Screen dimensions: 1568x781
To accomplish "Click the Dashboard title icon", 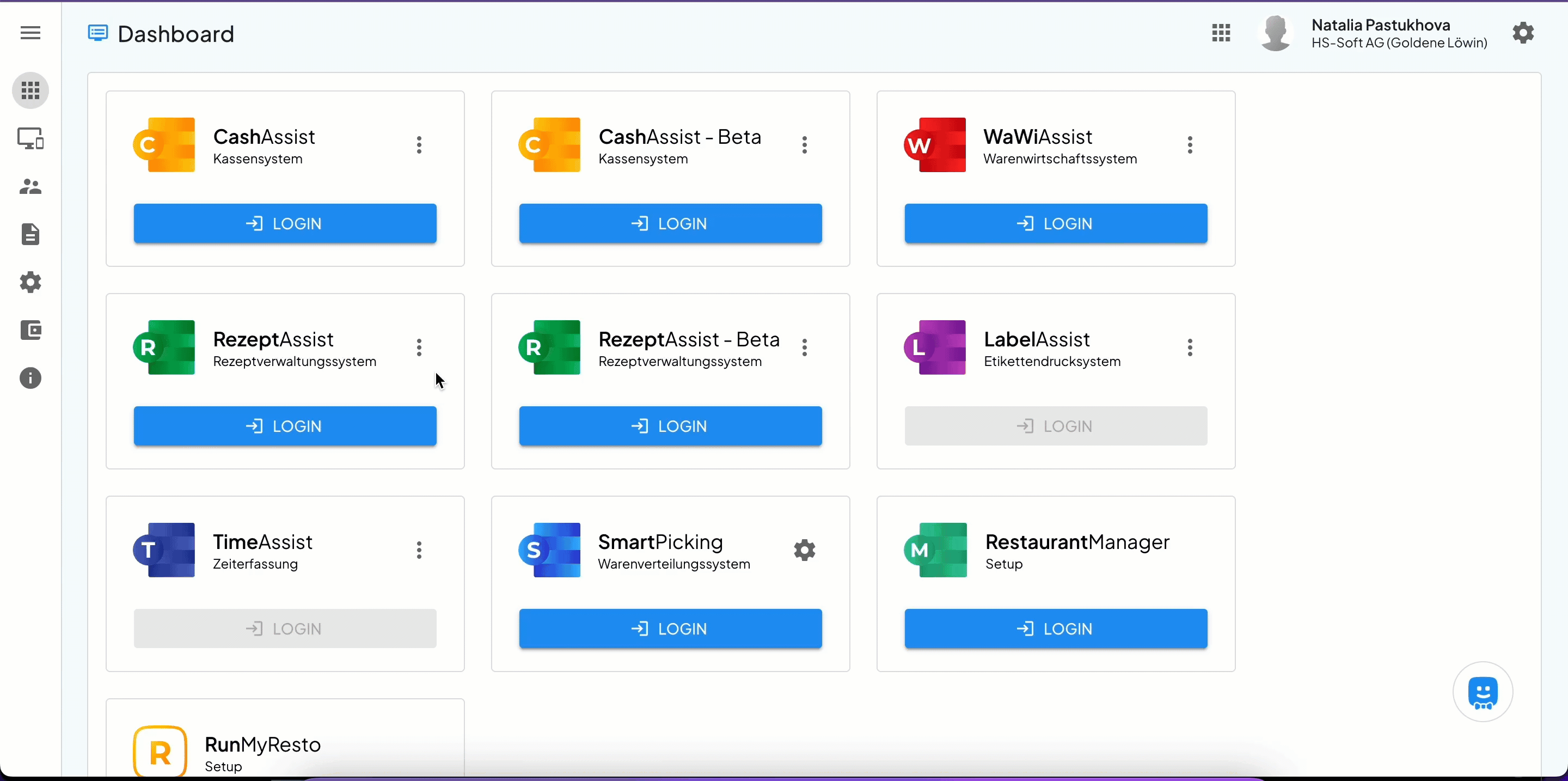I will click(97, 33).
